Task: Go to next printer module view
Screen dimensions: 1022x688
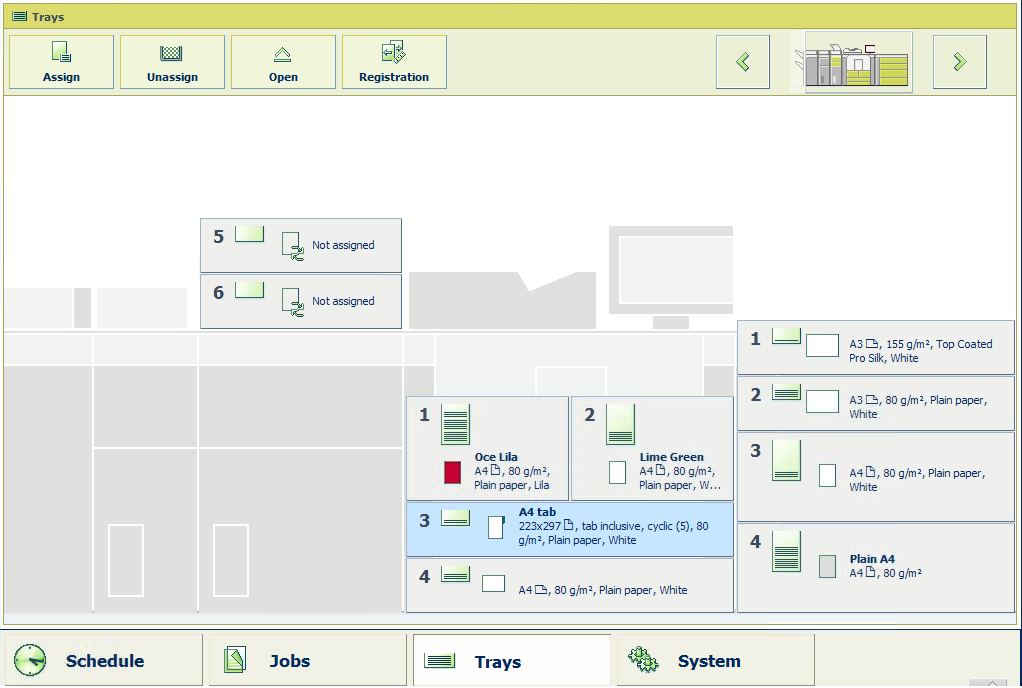Action: coord(959,62)
